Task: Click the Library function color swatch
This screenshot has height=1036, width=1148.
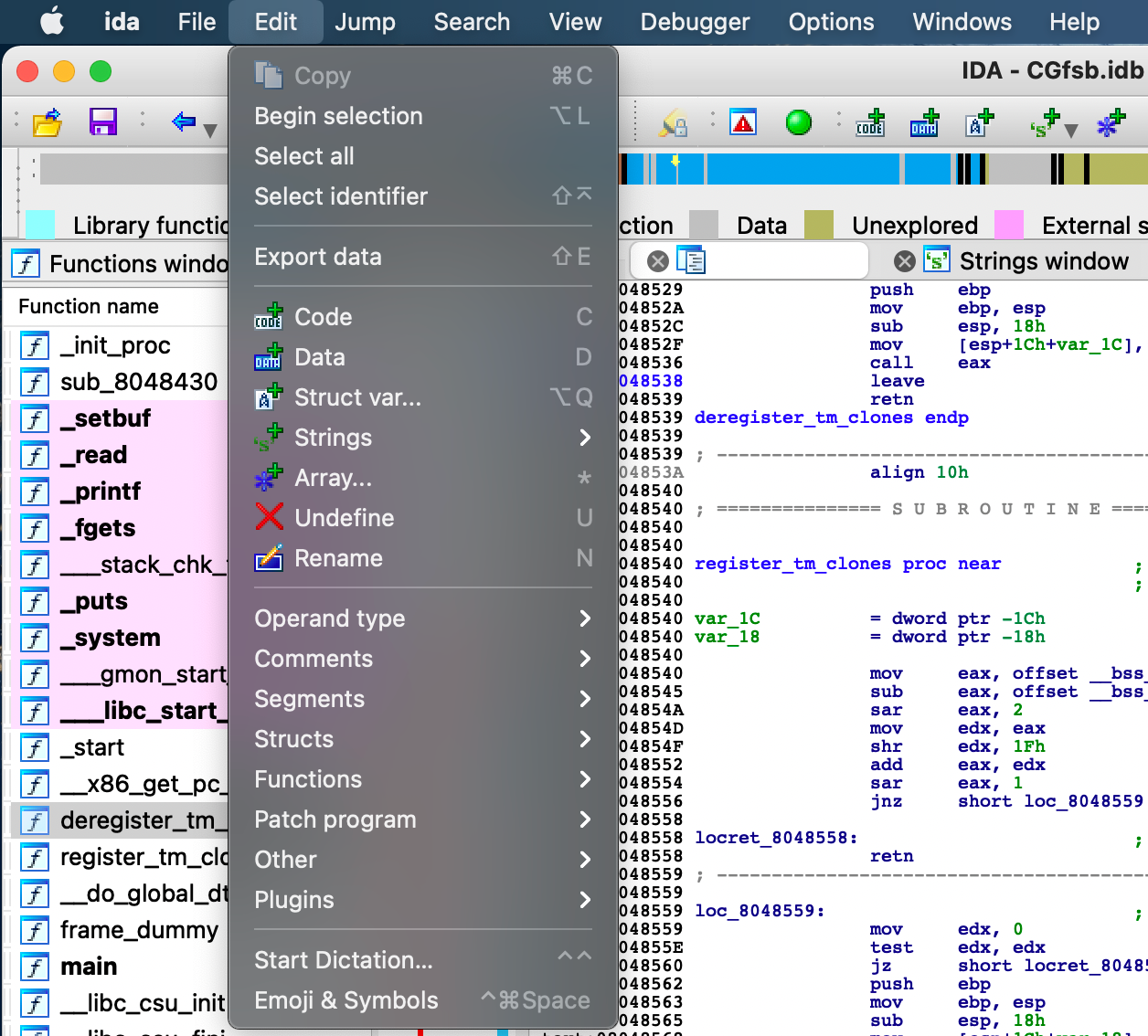Action: click(40, 224)
